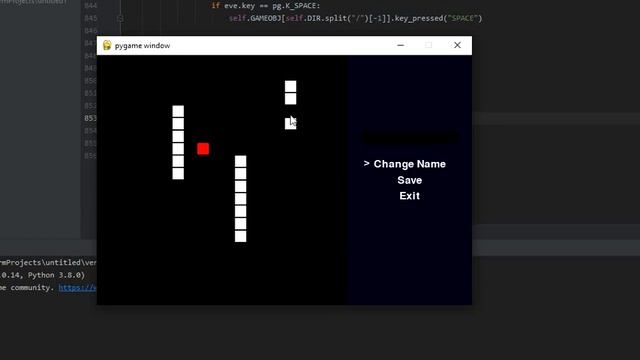The image size is (640, 360).
Task: Click line number 845 in editor gutter
Action: click(91, 18)
